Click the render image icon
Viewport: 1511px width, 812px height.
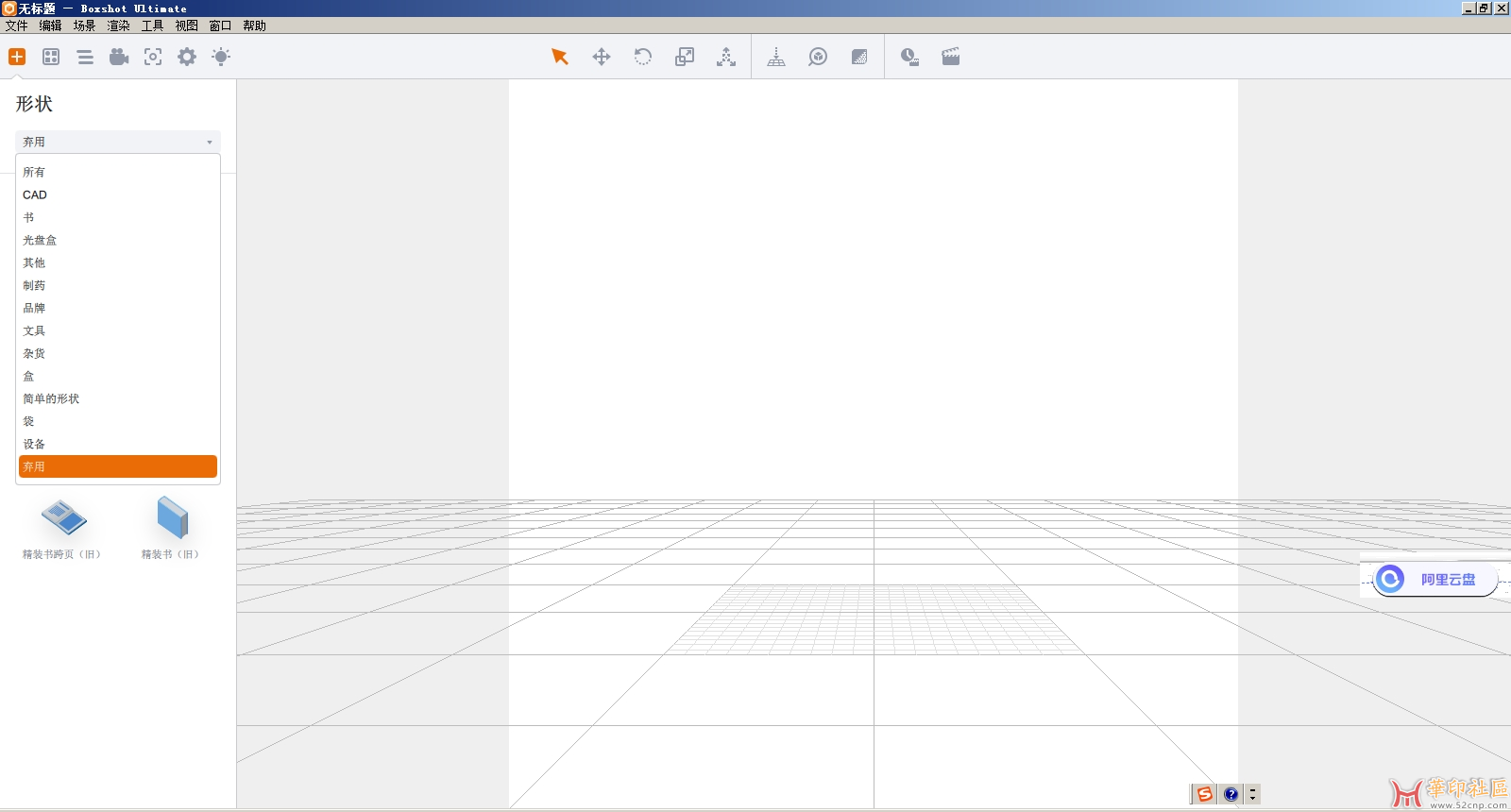[x=909, y=57]
